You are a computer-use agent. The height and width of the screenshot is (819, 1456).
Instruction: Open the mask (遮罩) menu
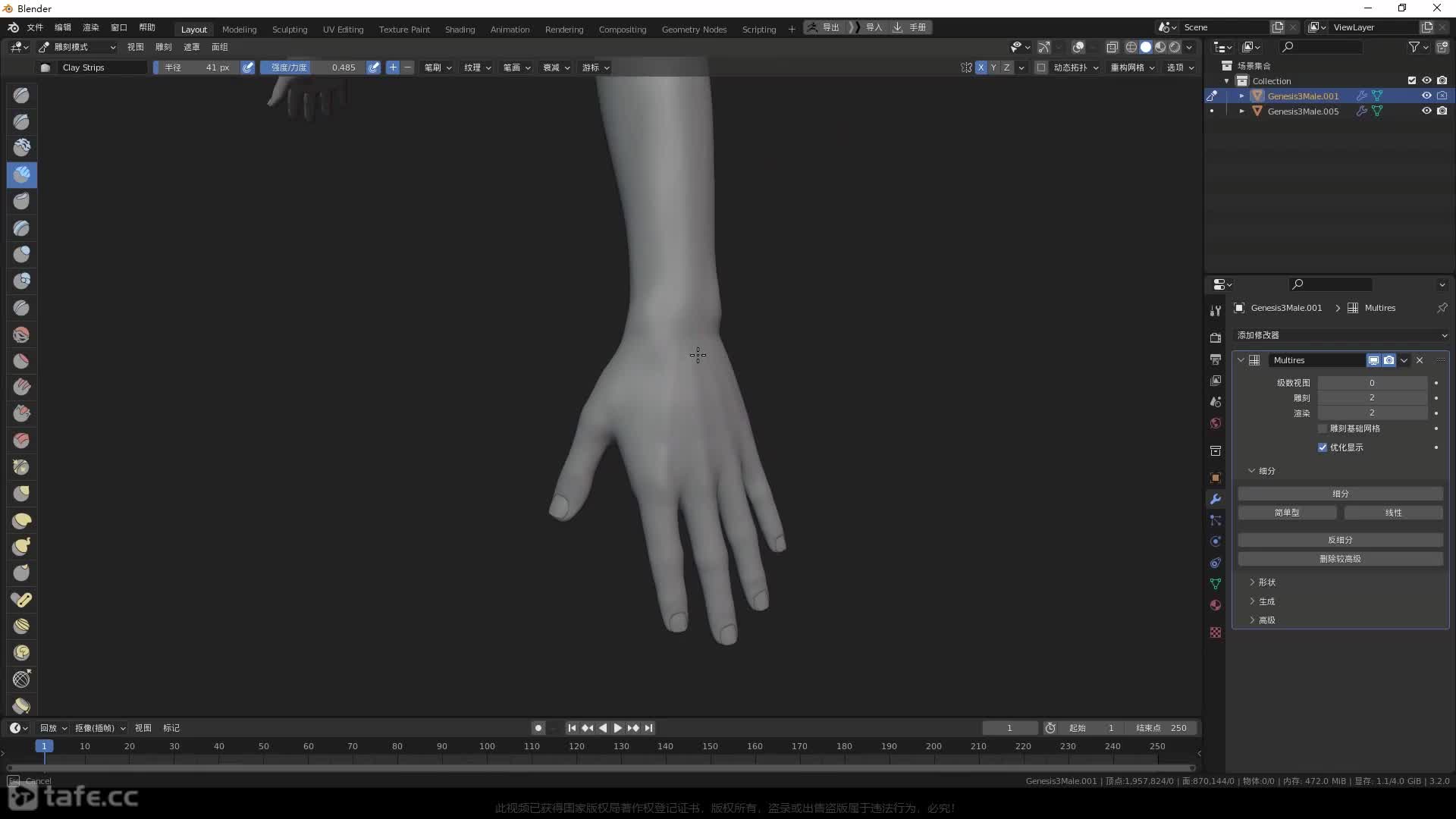coord(191,47)
